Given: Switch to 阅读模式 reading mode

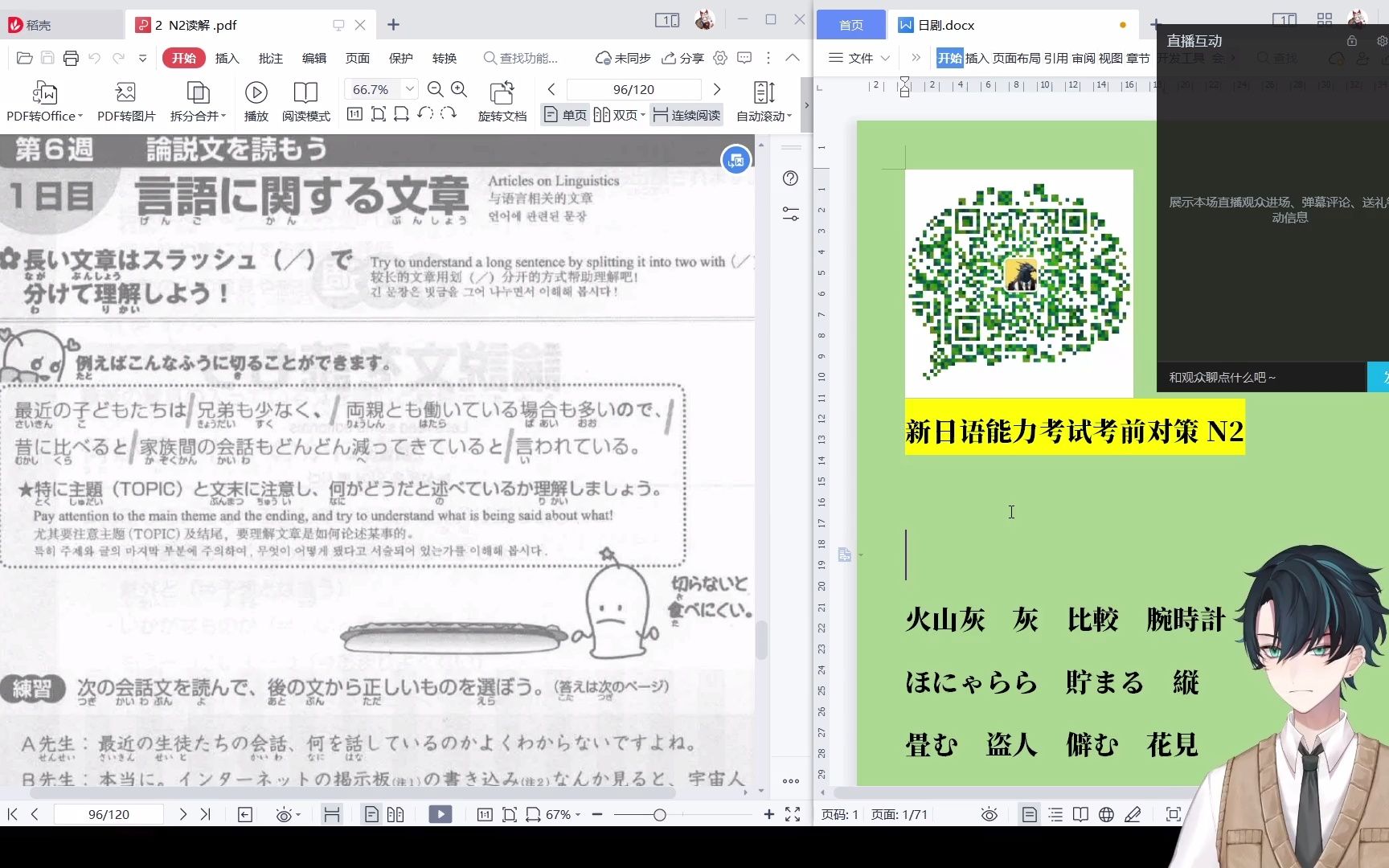Looking at the screenshot, I should coord(306,101).
